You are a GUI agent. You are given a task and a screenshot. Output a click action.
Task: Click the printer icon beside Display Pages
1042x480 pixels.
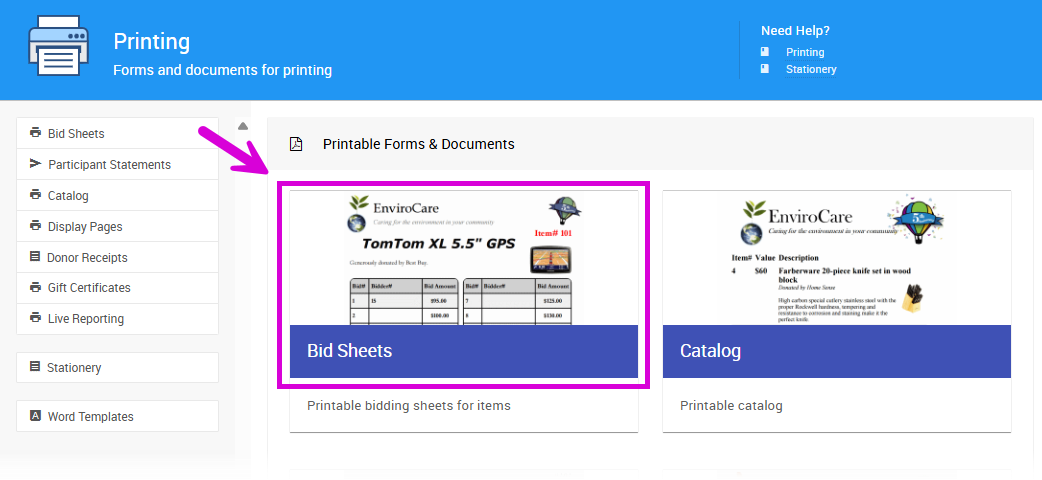click(36, 226)
